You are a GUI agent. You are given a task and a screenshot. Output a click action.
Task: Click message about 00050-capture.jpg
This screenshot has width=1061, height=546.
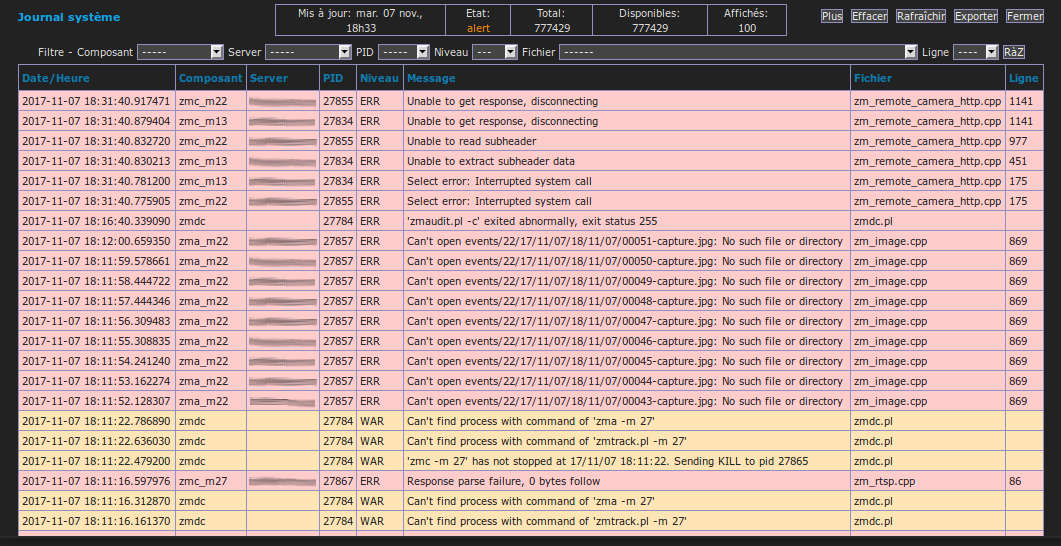pyautogui.click(x=625, y=261)
